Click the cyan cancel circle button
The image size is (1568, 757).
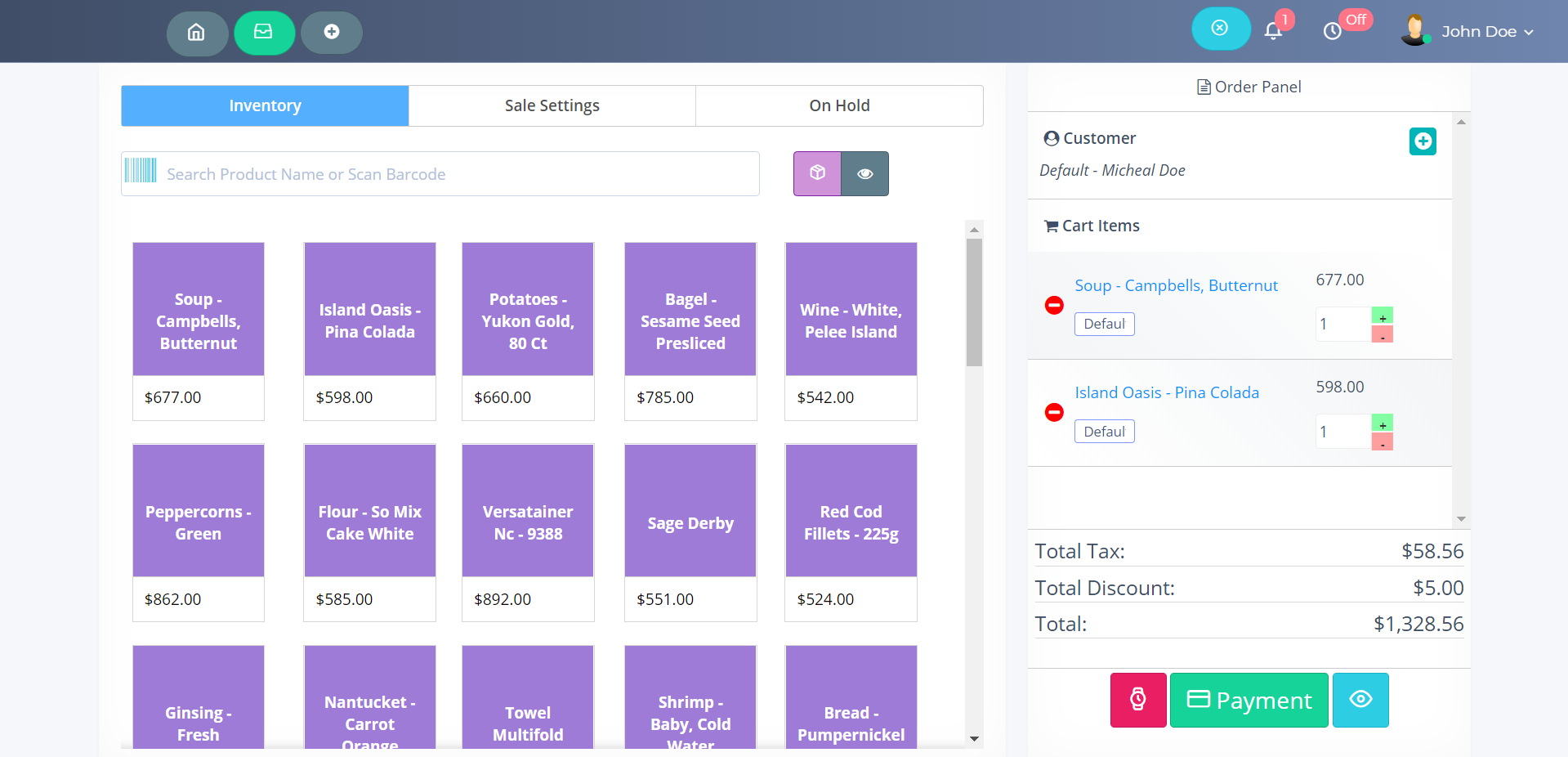click(x=1220, y=29)
